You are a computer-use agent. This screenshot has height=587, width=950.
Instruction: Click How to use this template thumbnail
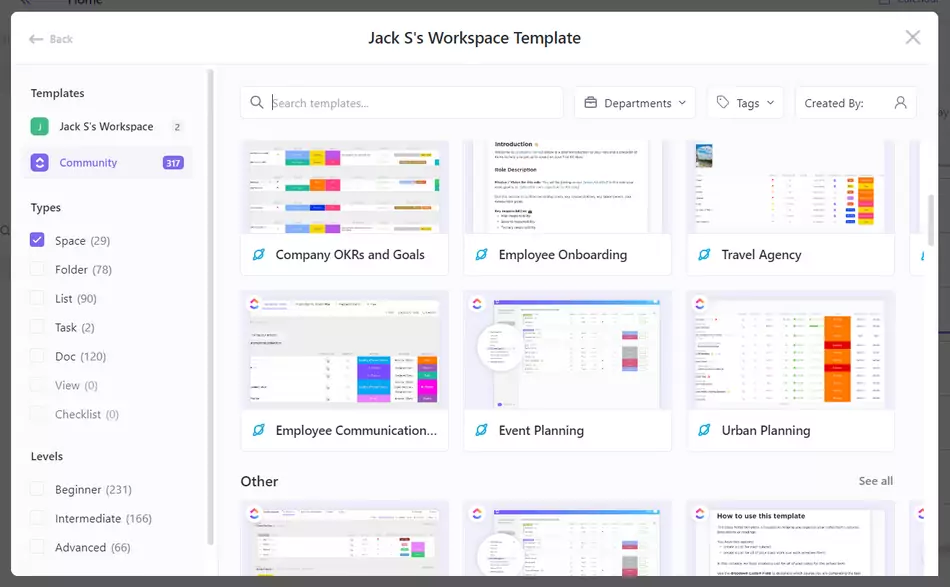tap(791, 538)
